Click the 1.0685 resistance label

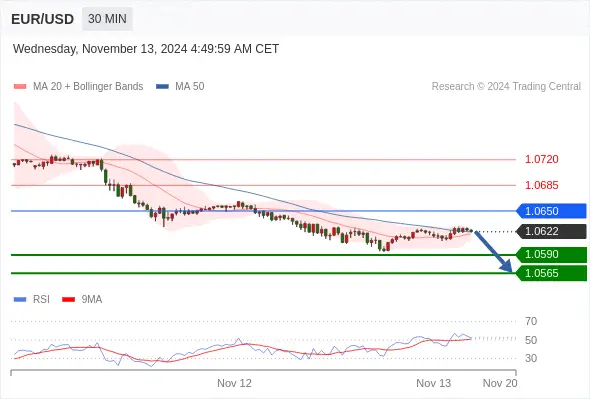542,185
